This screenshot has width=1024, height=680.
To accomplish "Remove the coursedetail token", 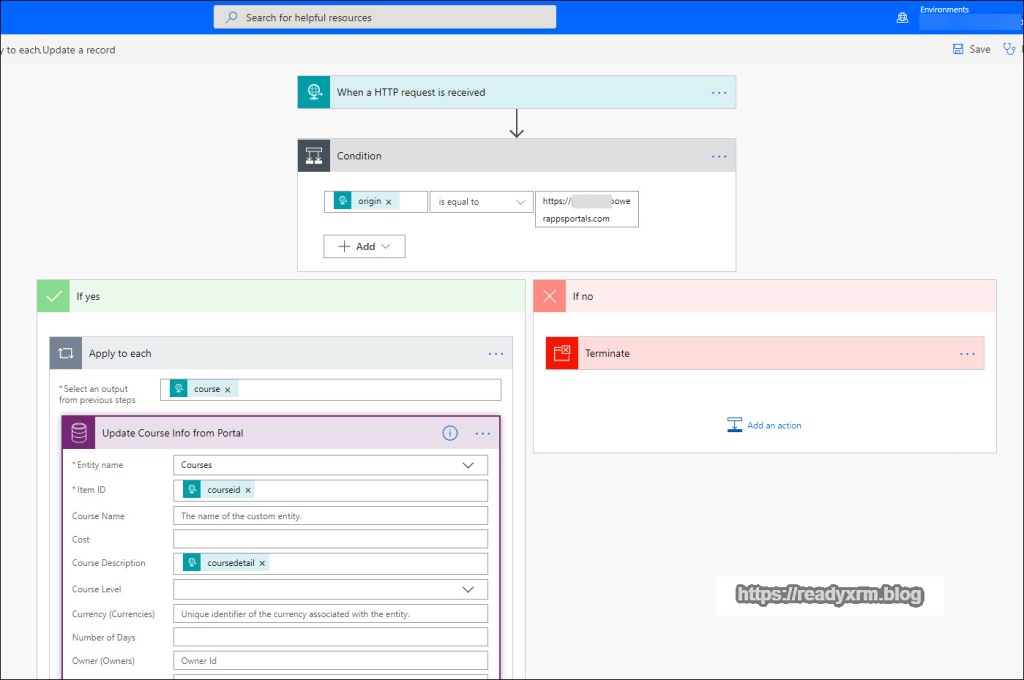I will pos(262,563).
